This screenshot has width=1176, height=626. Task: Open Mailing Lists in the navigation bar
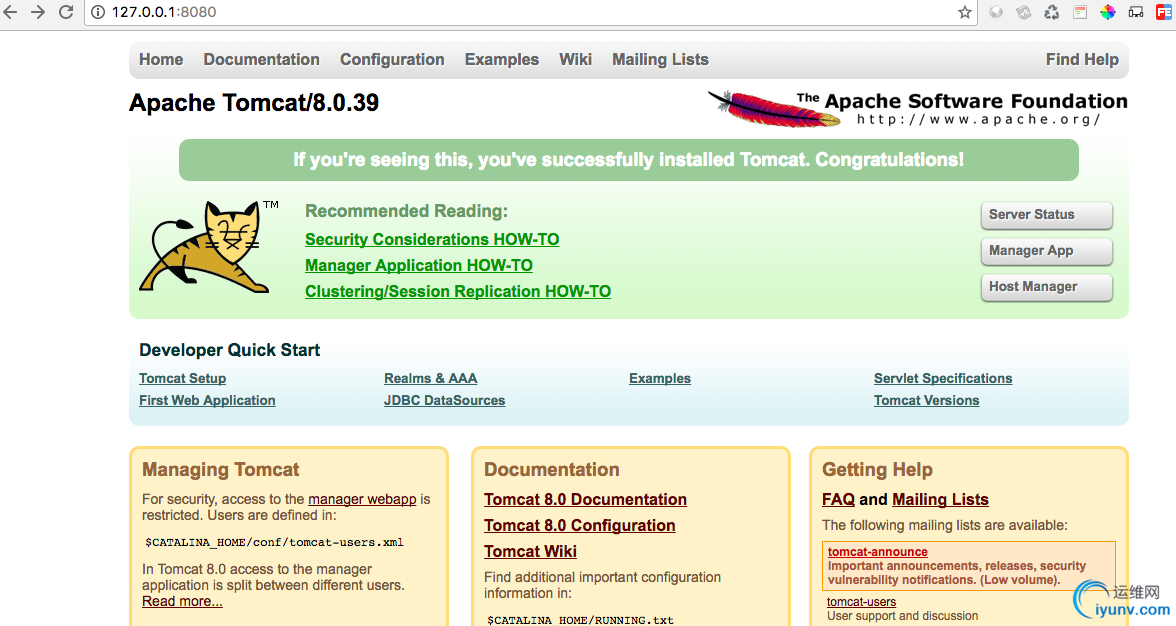pos(660,60)
